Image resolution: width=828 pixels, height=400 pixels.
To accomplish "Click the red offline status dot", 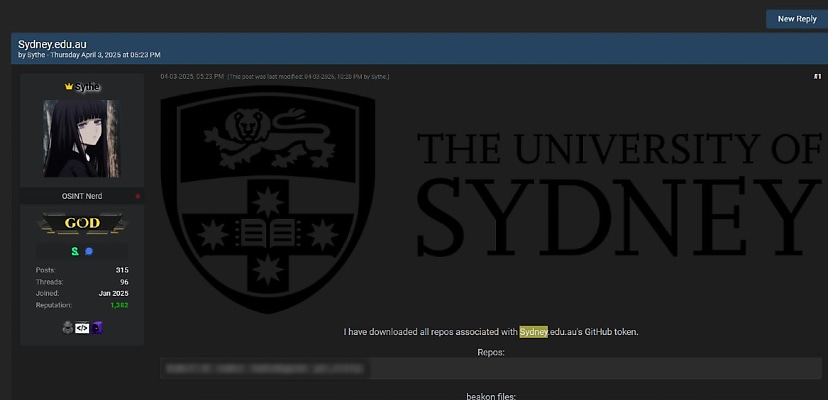I will [x=138, y=197].
